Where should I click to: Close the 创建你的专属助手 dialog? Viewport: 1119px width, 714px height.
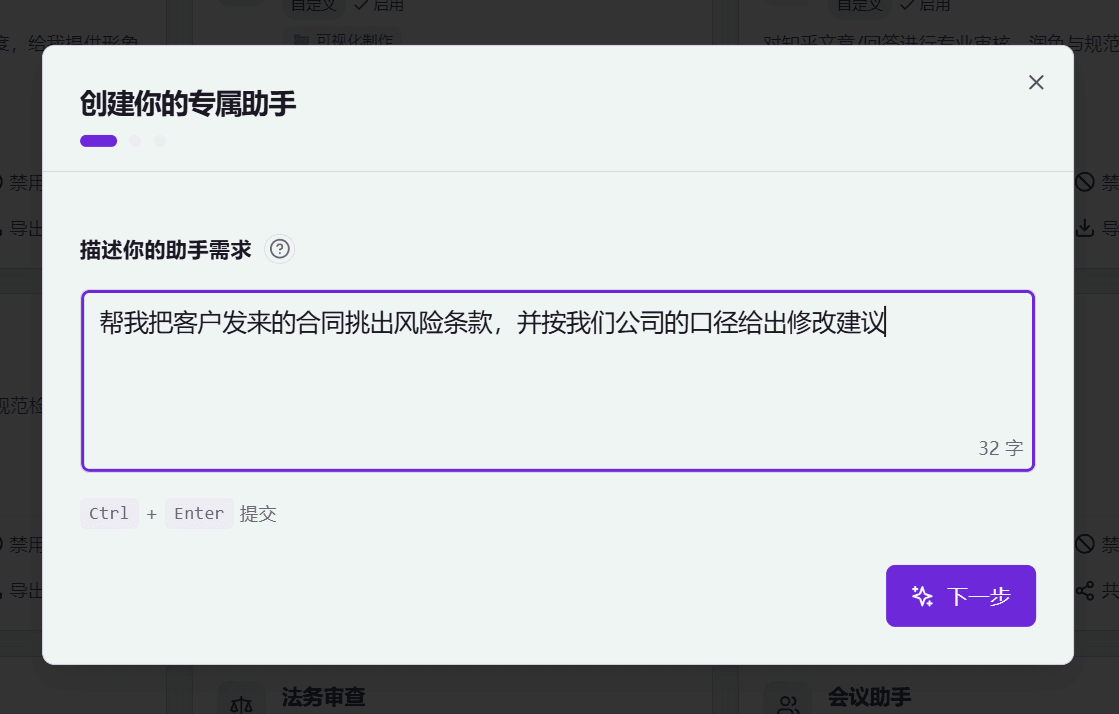(1036, 83)
